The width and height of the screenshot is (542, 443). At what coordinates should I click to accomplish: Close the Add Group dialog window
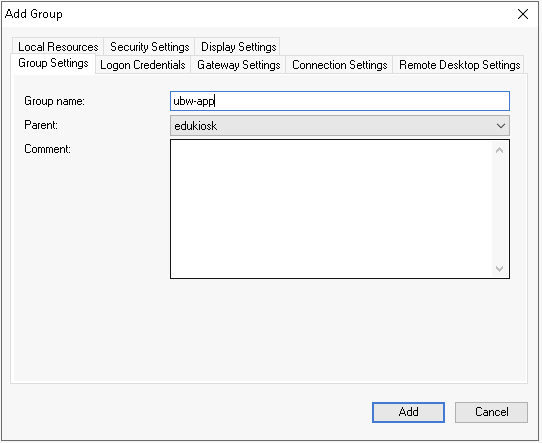523,15
